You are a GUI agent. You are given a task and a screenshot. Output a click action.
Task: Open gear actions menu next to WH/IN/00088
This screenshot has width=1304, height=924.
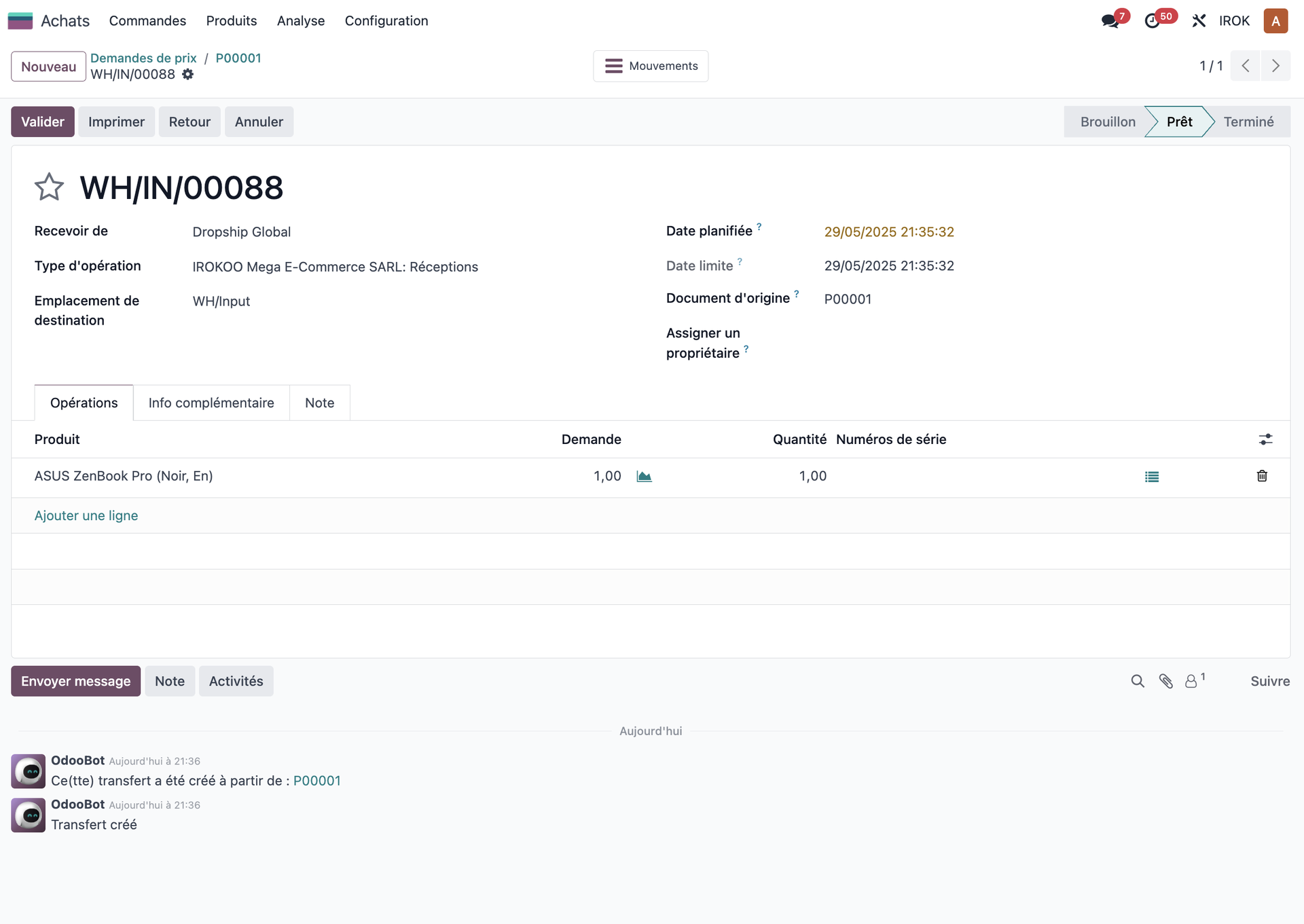[x=188, y=75]
